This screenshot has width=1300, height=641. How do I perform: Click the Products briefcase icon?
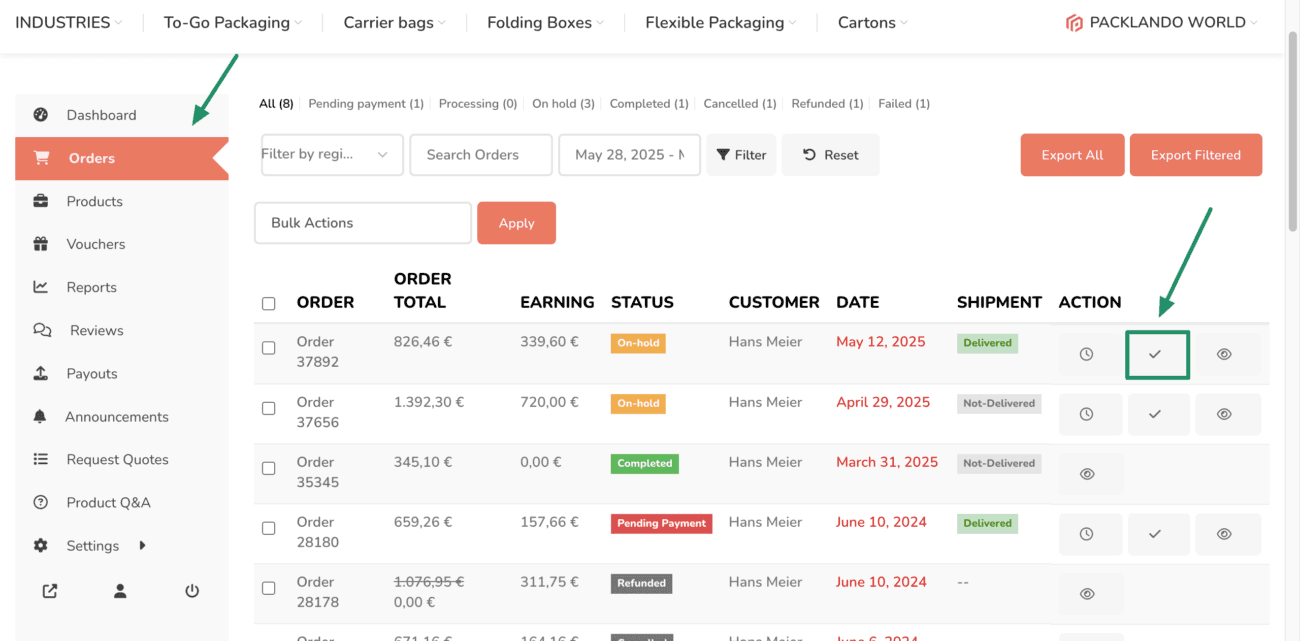pos(41,201)
